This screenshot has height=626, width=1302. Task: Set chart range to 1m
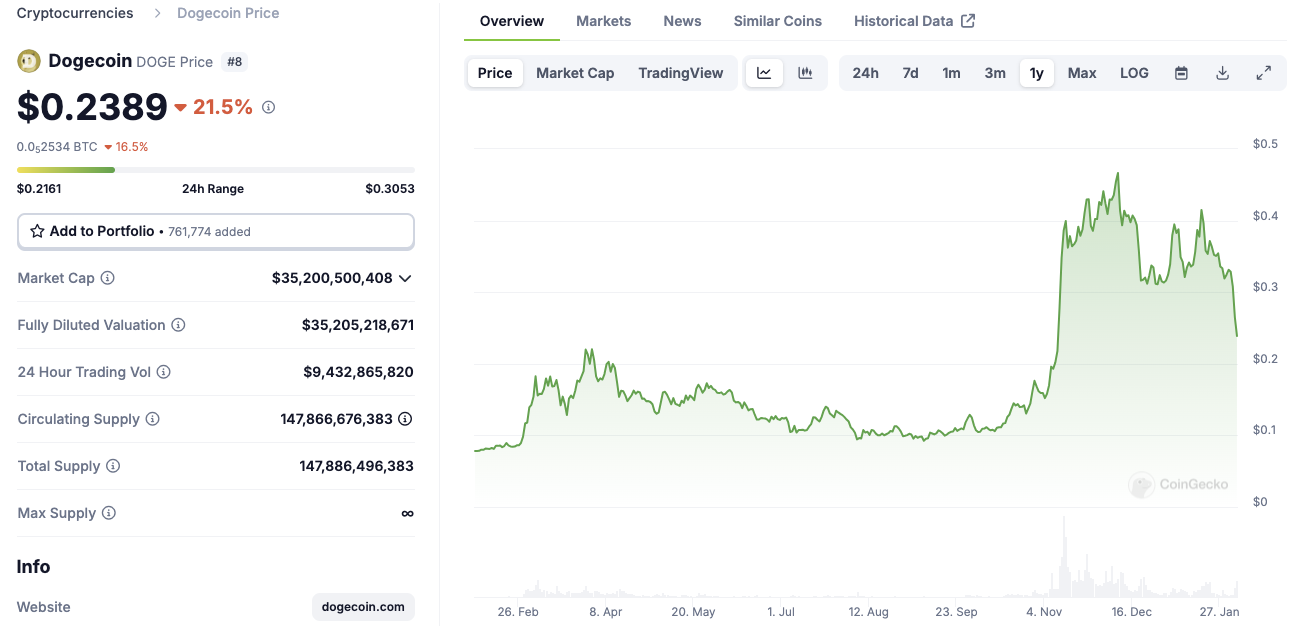point(951,73)
